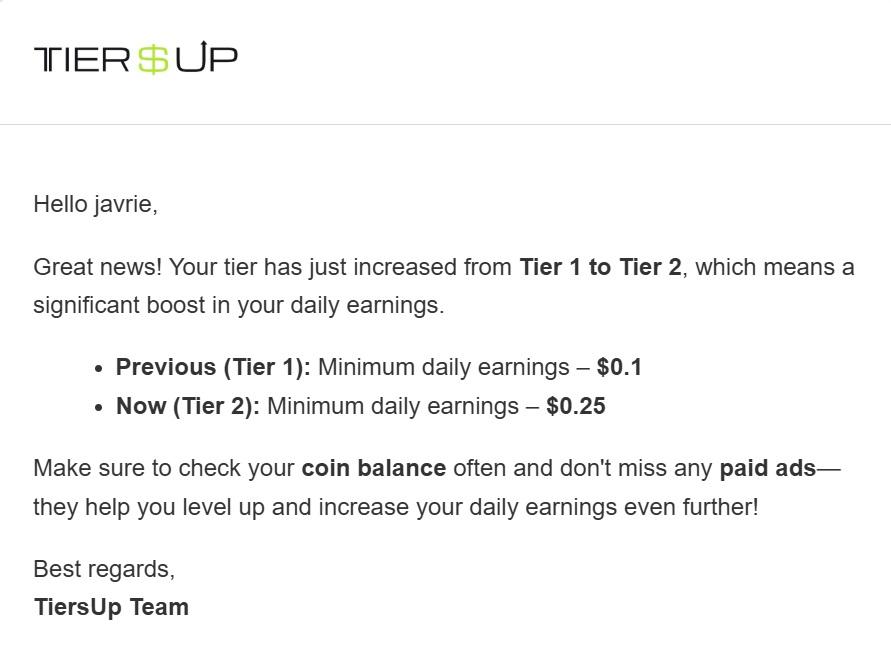Click the bold $0.1 amount
891x655 pixels.
[x=619, y=367]
